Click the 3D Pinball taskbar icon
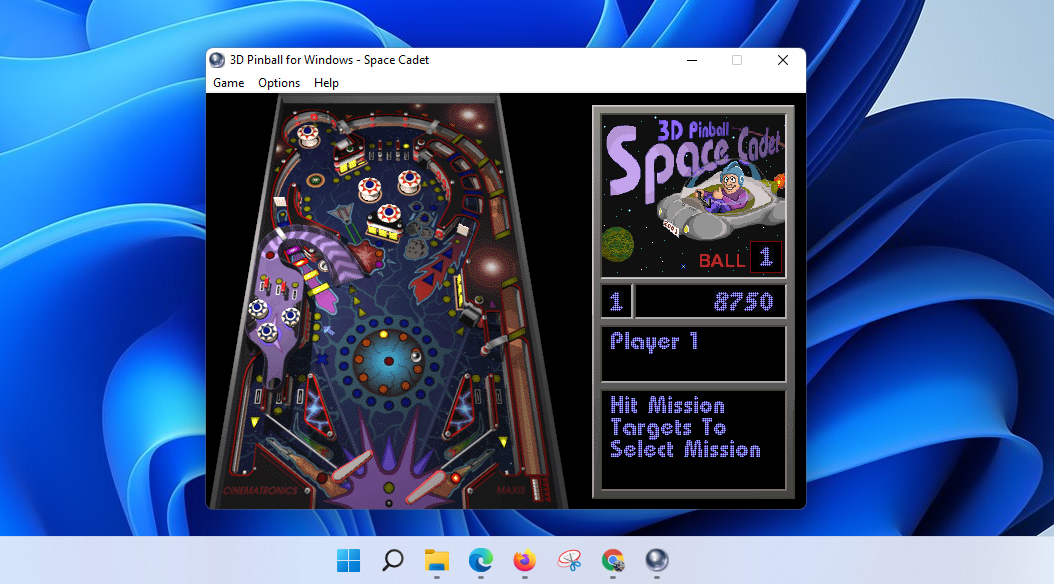 click(657, 560)
